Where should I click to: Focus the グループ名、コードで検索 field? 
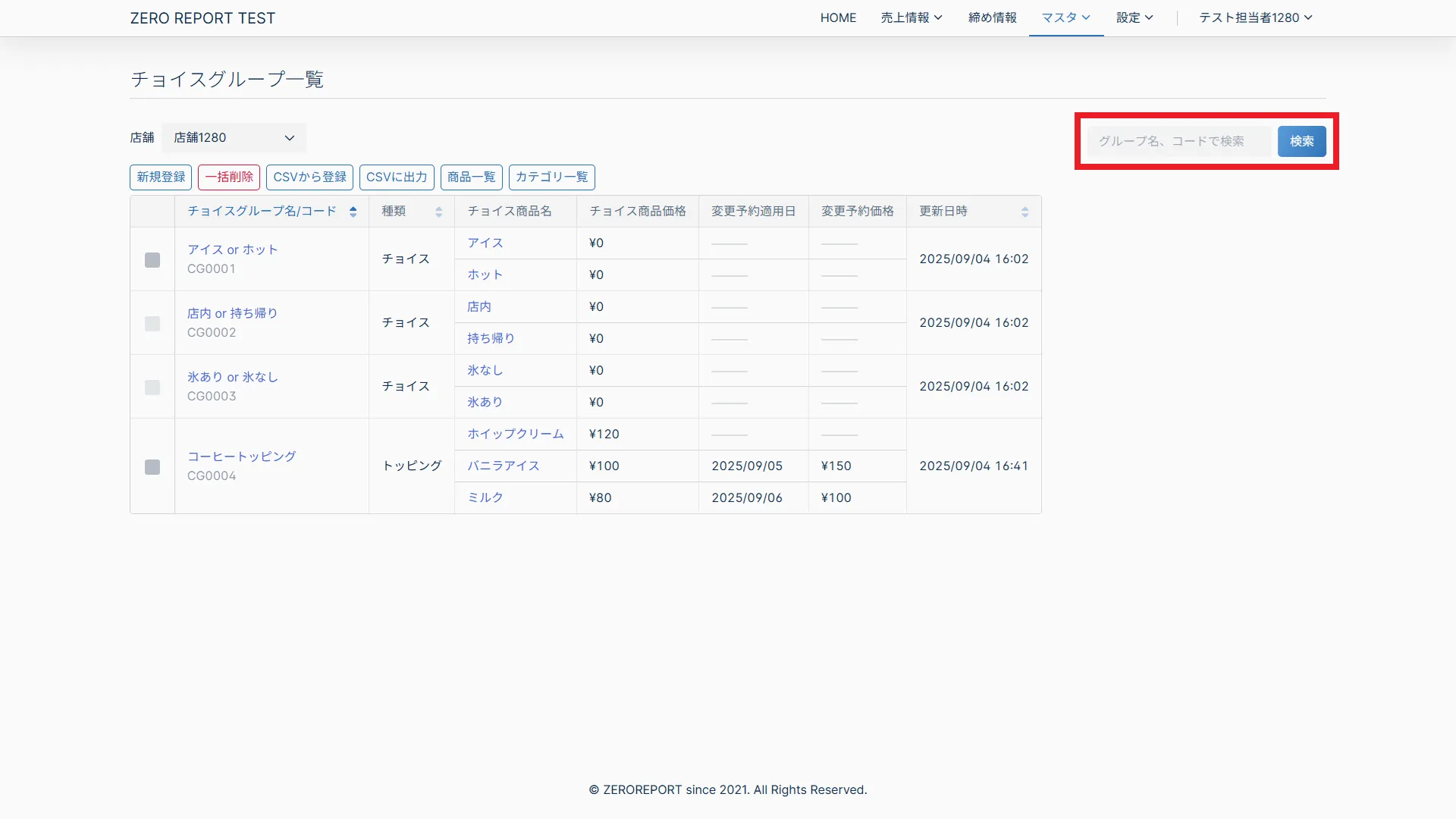click(x=1178, y=141)
